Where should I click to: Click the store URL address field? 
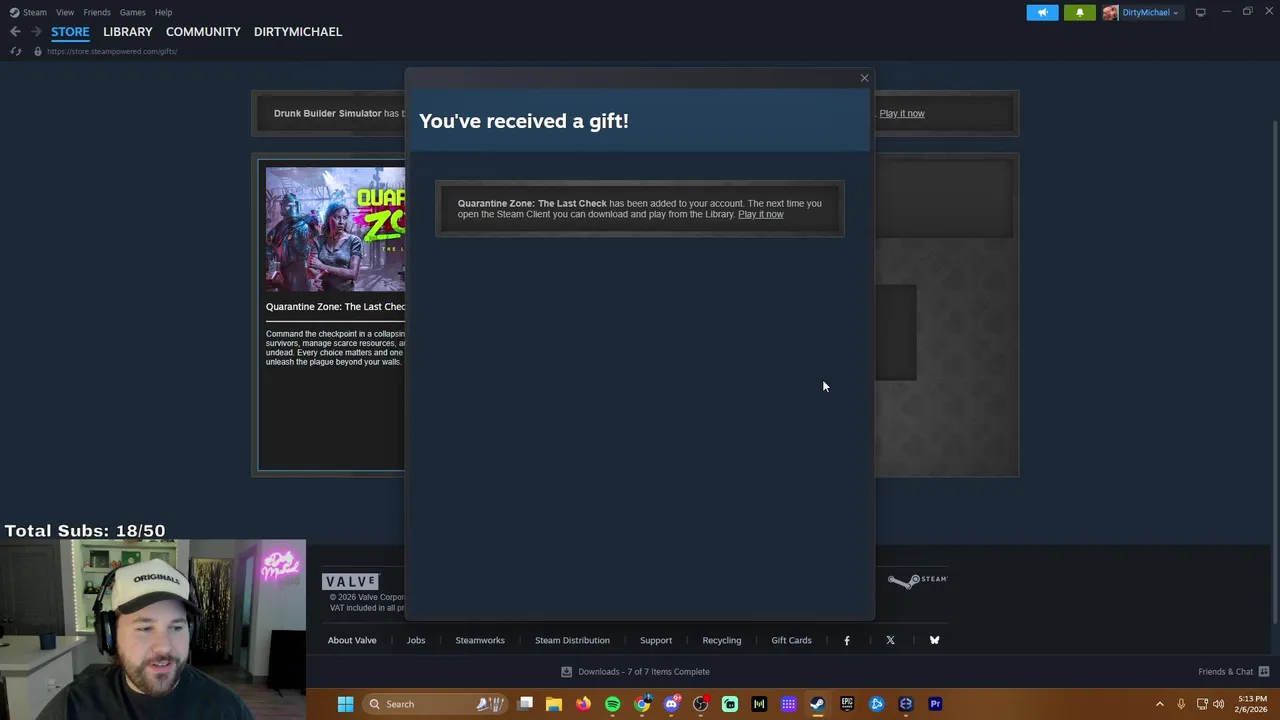click(x=112, y=51)
